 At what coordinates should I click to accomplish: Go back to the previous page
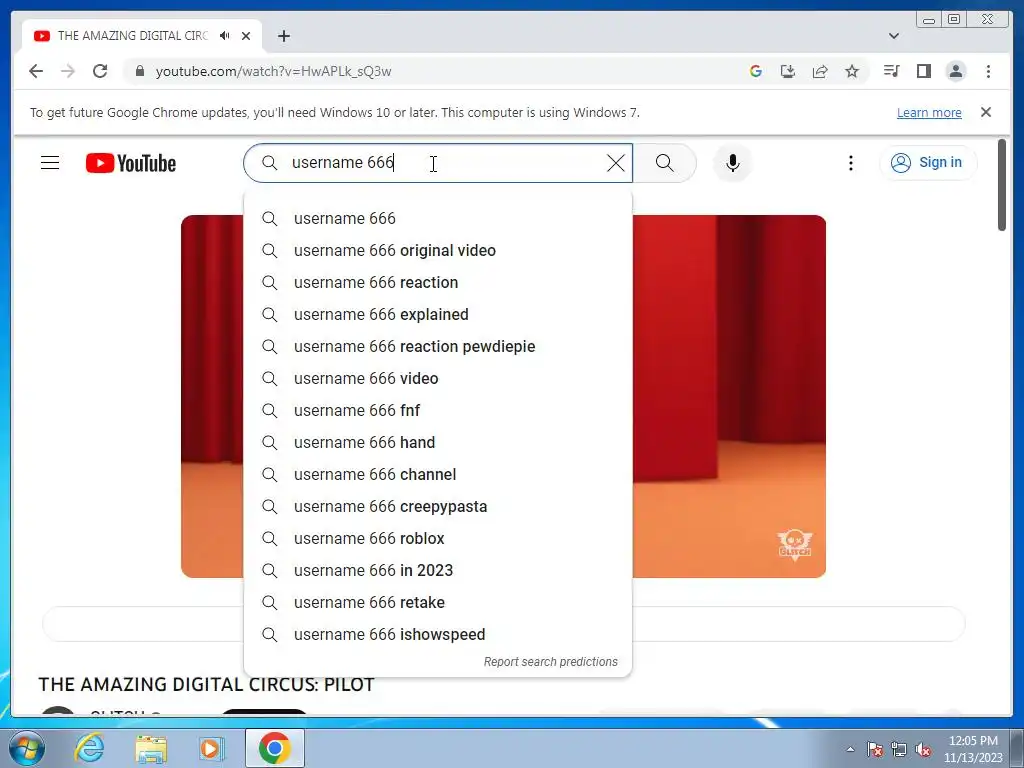[36, 71]
